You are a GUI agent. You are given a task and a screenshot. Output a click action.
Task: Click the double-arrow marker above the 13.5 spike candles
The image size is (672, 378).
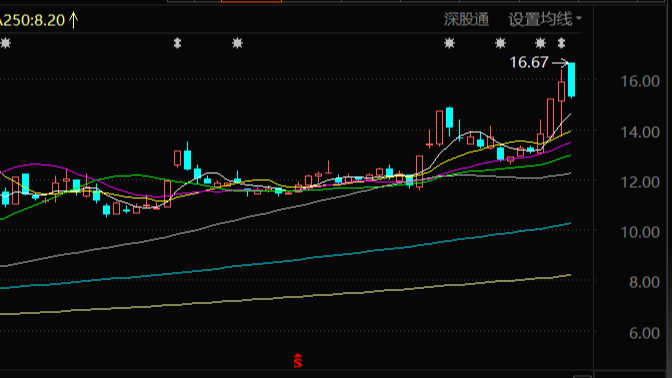click(x=177, y=43)
